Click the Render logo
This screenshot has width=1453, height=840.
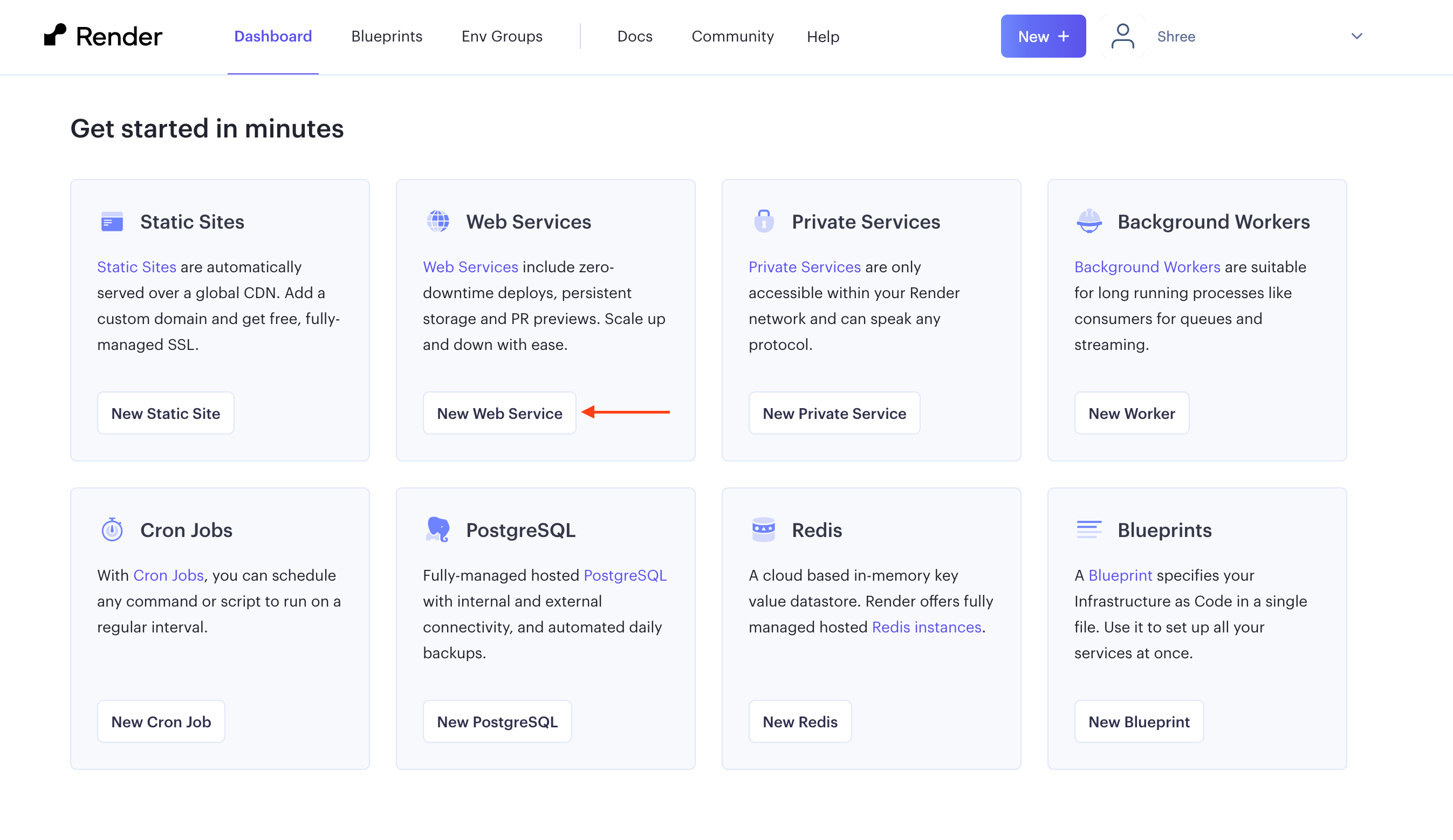click(x=103, y=36)
